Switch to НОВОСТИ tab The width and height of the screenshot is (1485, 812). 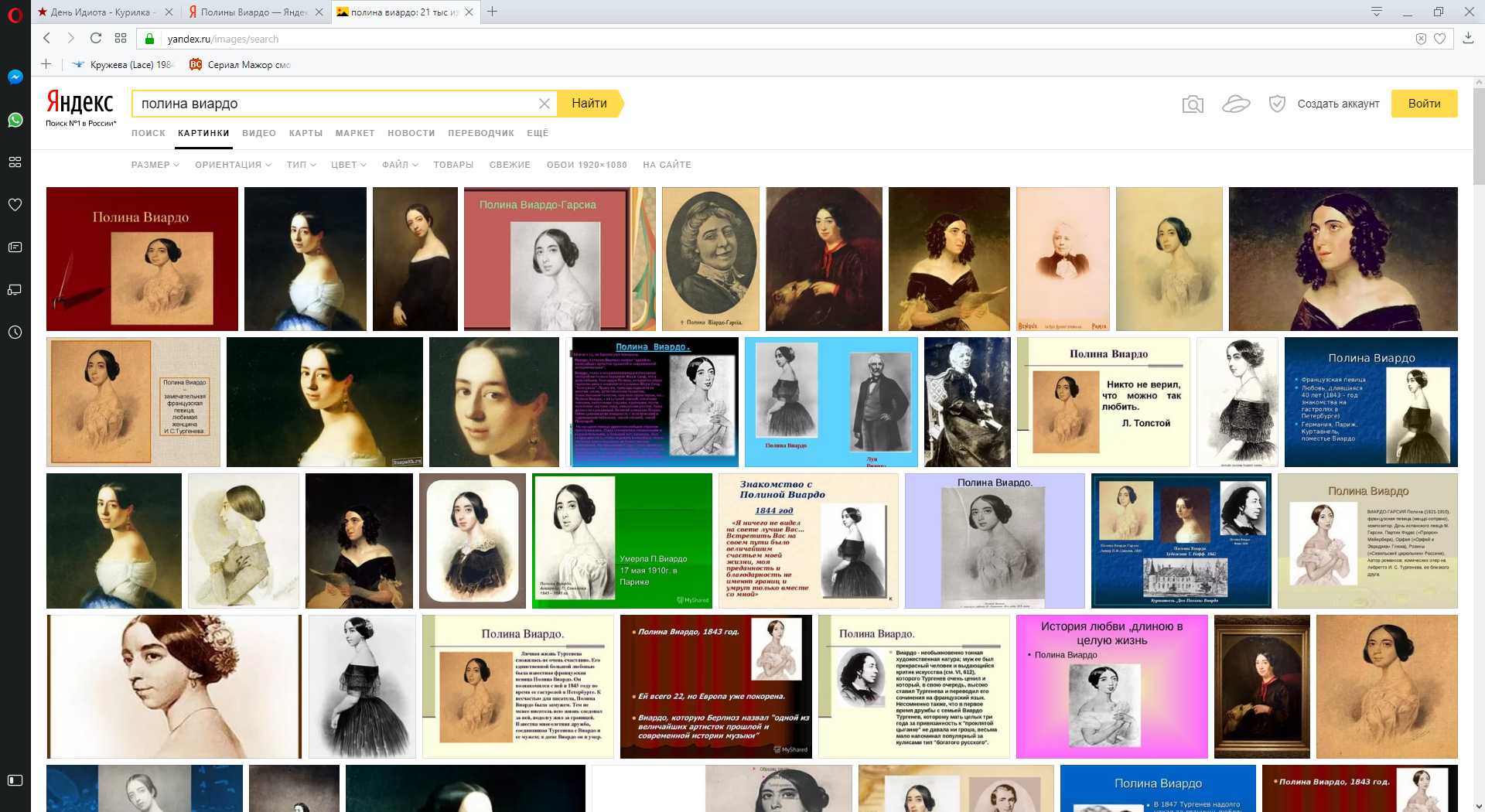click(x=411, y=133)
